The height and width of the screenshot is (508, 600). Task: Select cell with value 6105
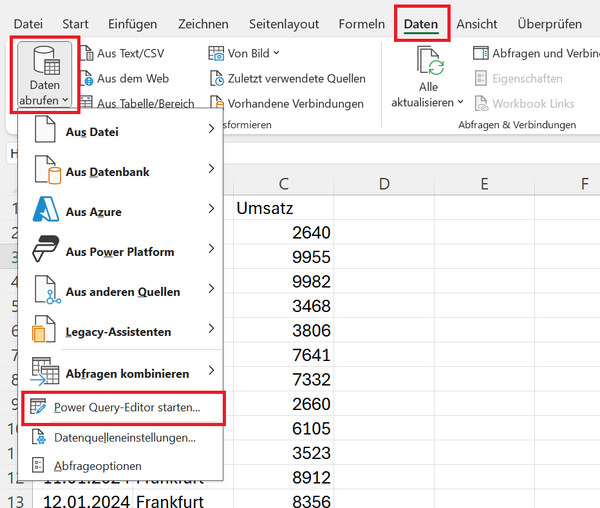[x=284, y=428]
